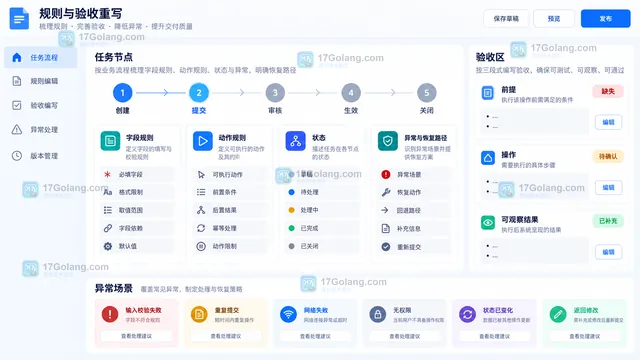The width and height of the screenshot is (640, 360).
Task: Click the 前提 section icon
Action: [487, 93]
